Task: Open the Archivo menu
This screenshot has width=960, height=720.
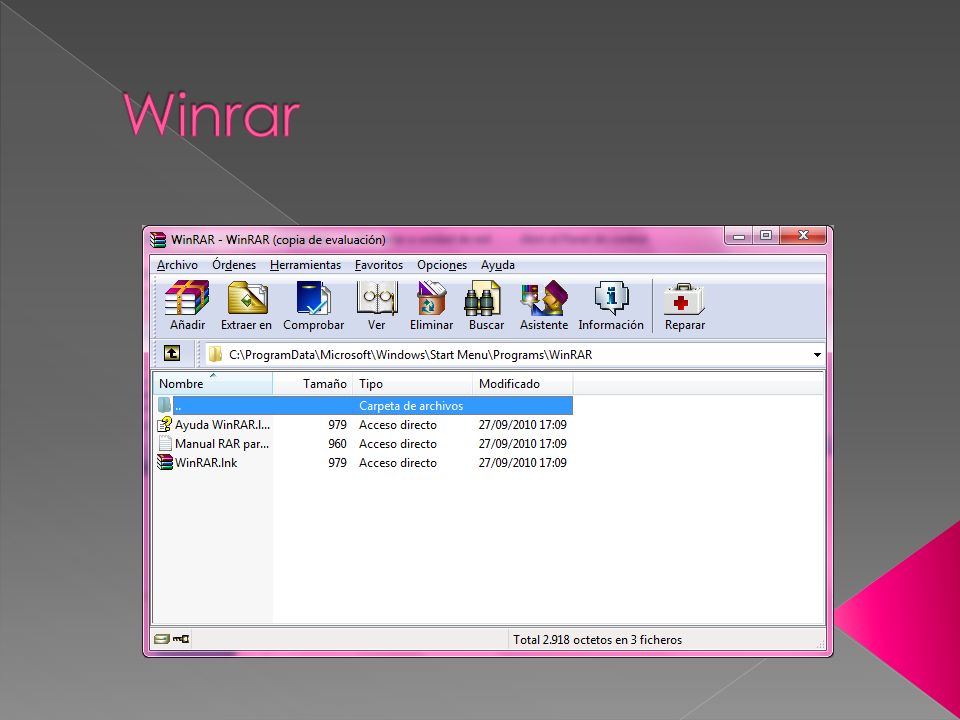Action: tap(177, 265)
